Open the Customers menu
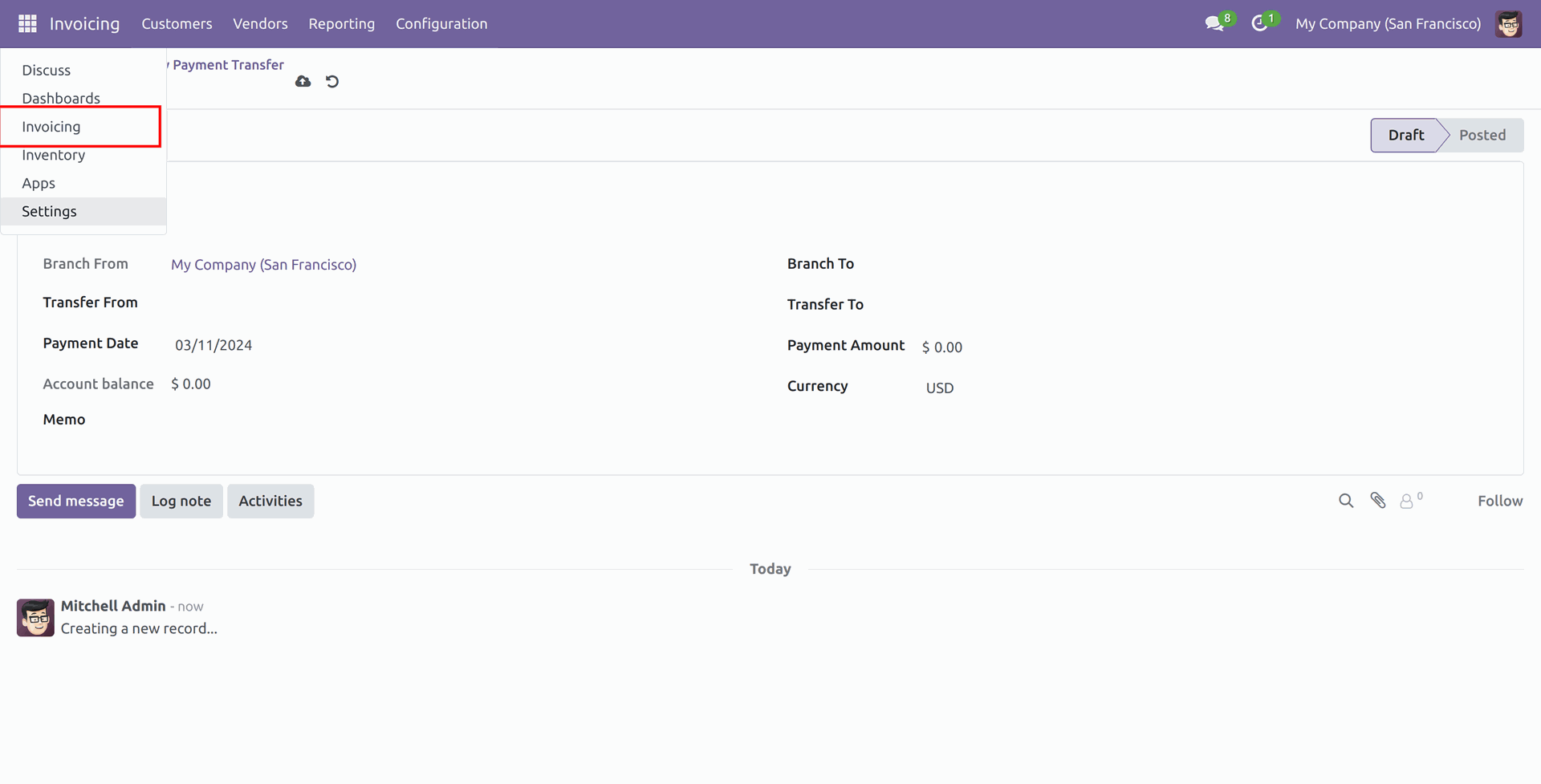Viewport: 1541px width, 784px height. [x=177, y=24]
